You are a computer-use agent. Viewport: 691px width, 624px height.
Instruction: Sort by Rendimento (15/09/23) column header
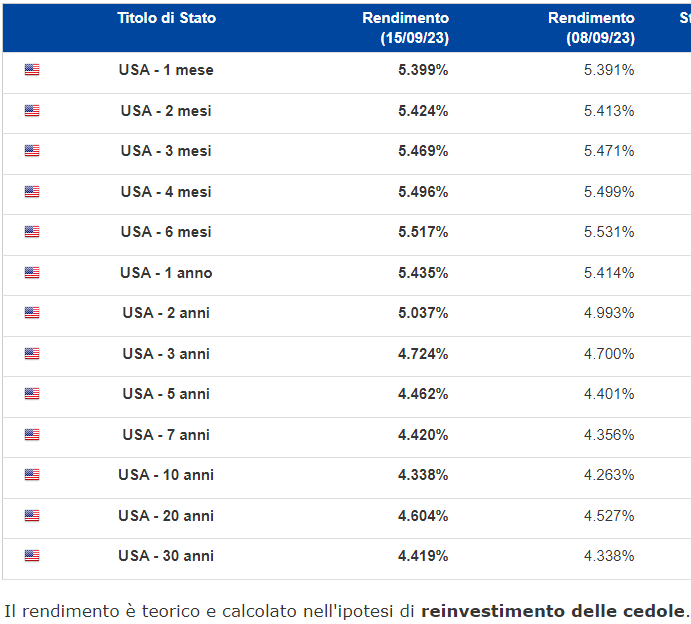pyautogui.click(x=405, y=28)
